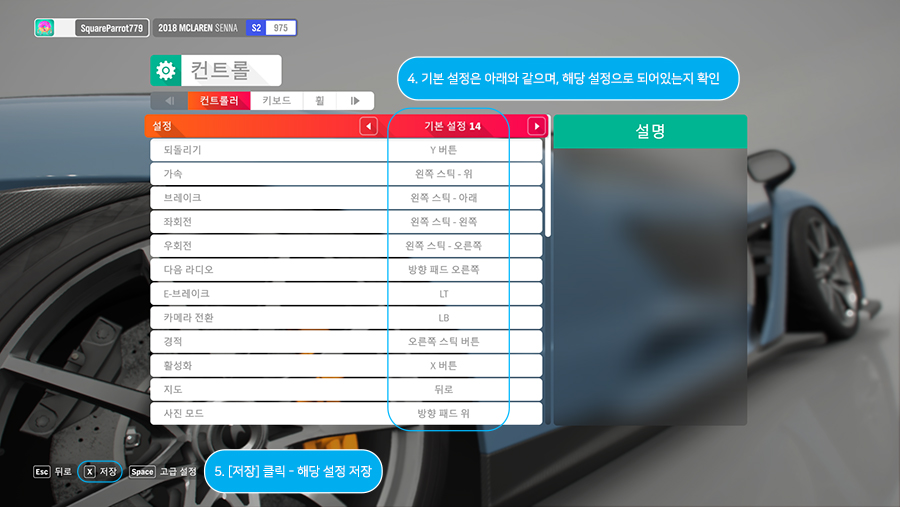Click the X key save icon
Viewport: 900px width, 507px height.
tap(90, 471)
